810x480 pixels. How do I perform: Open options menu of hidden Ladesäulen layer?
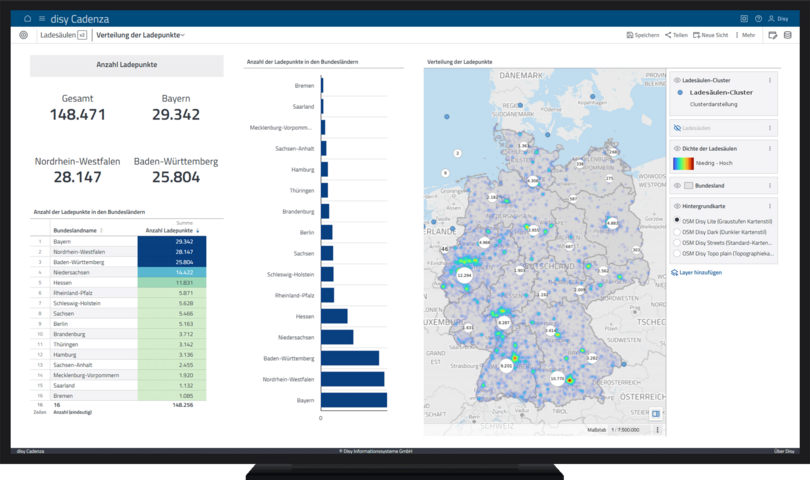[x=770, y=128]
